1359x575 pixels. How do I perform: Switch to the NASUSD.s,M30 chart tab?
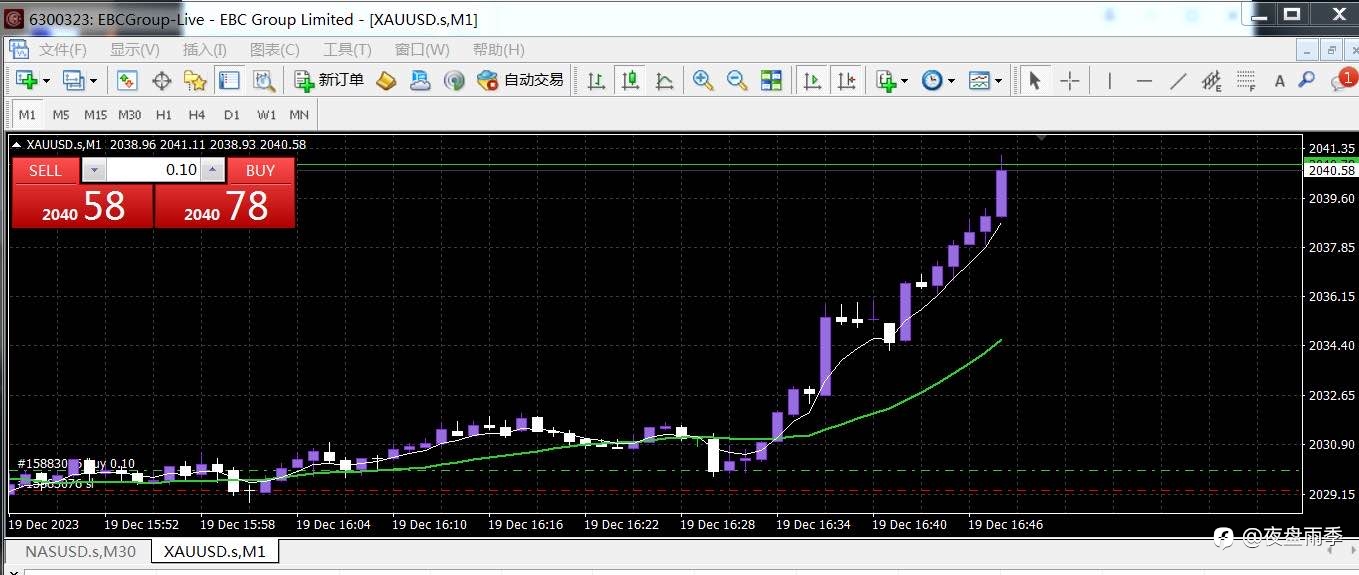[80, 551]
